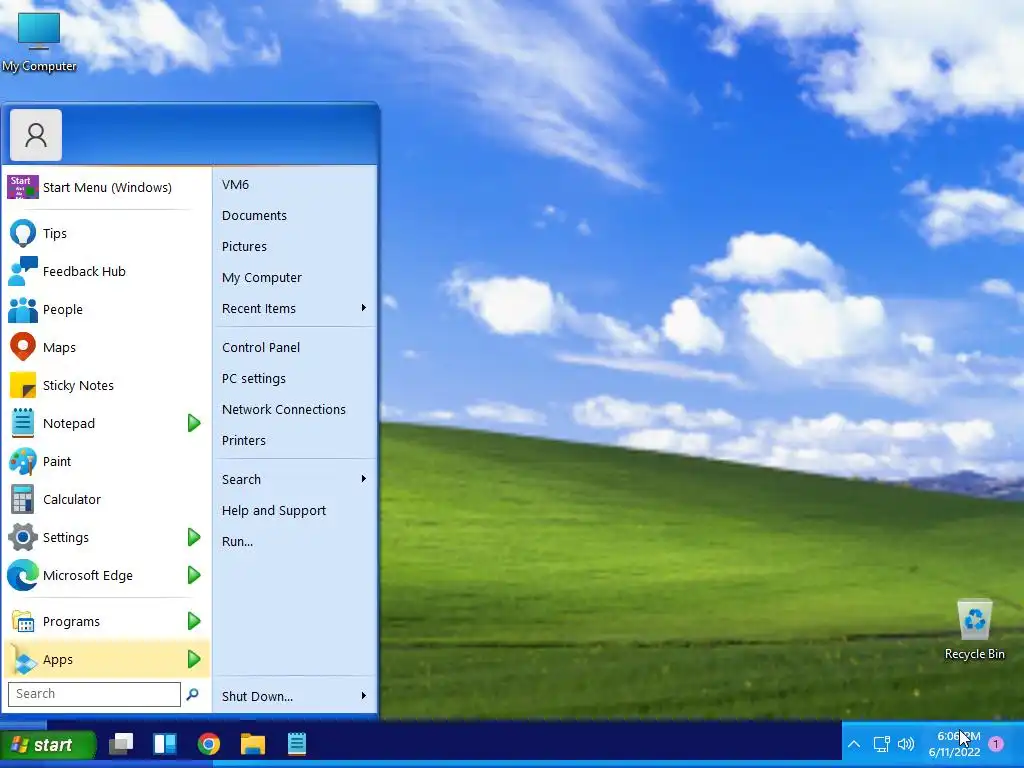The image size is (1024, 768).
Task: Launch Google Chrome from taskbar
Action: 209,744
